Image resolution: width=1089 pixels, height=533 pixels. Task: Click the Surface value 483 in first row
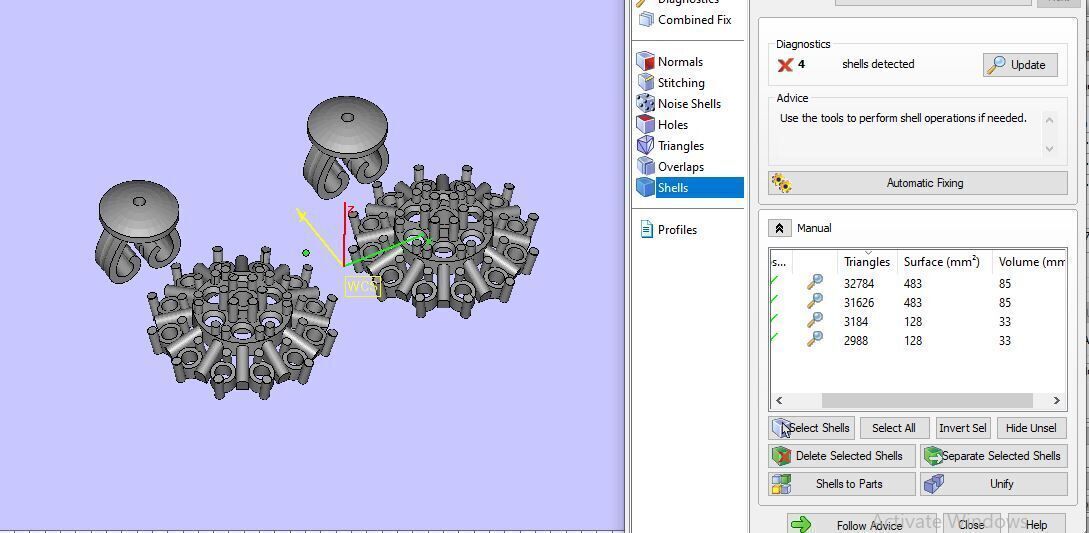(x=913, y=284)
